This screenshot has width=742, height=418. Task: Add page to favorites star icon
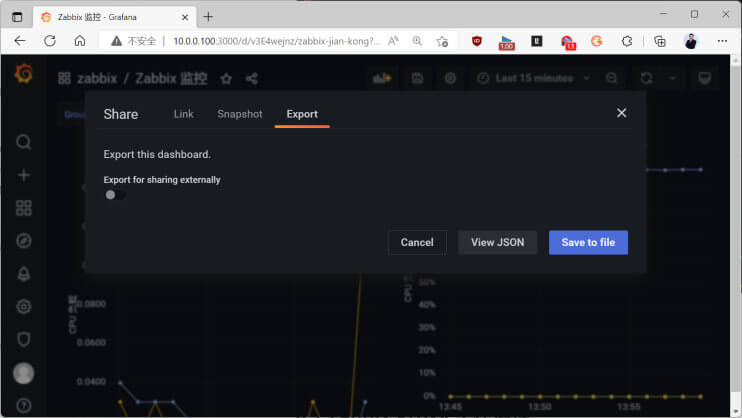pyautogui.click(x=442, y=41)
